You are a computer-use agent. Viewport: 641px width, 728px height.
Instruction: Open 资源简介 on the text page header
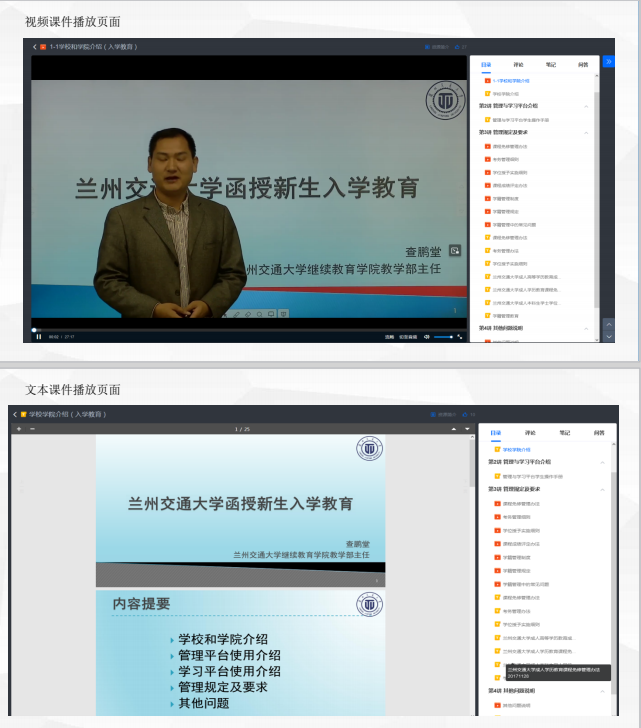click(443, 414)
